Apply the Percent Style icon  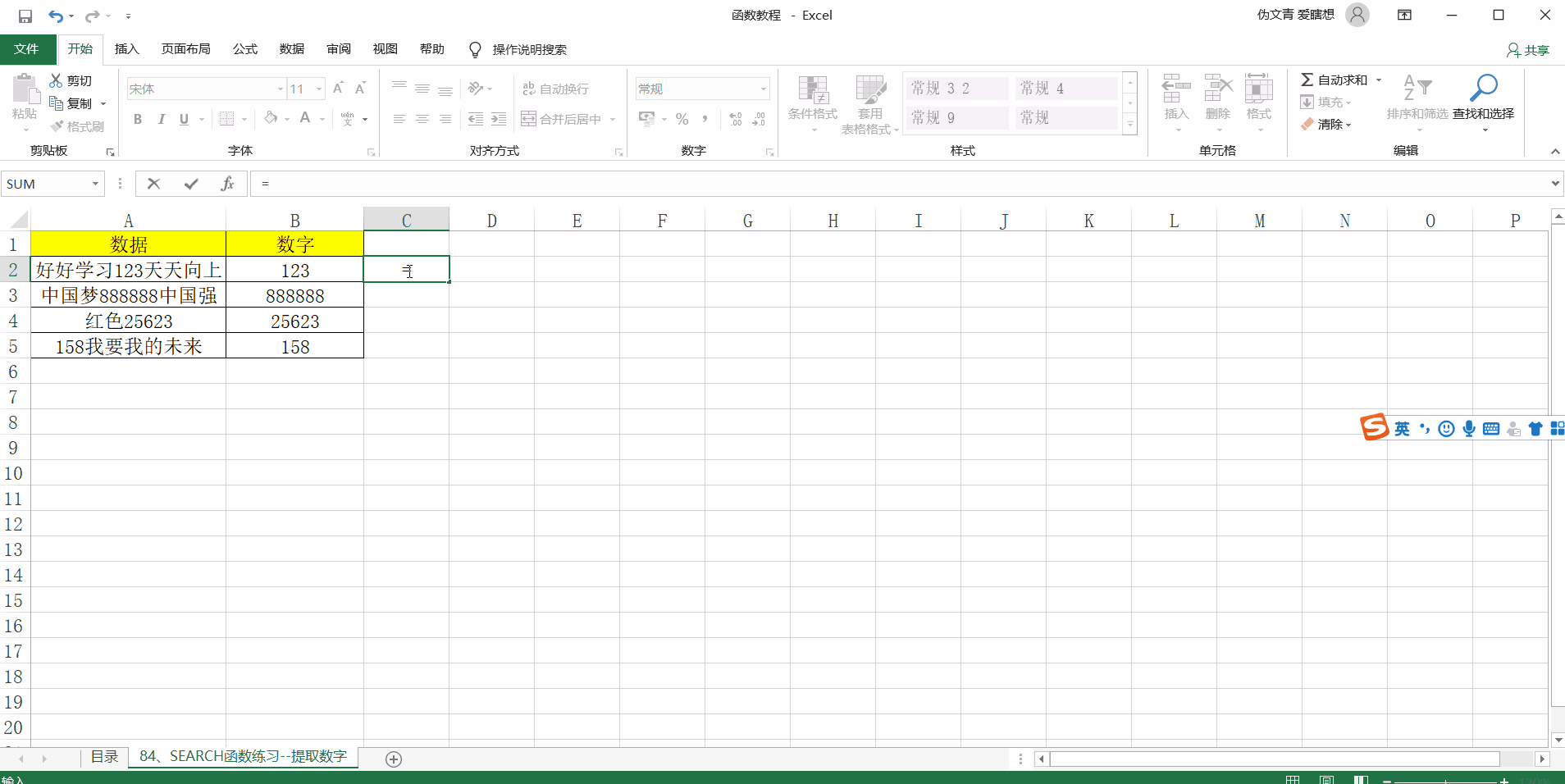tap(682, 119)
